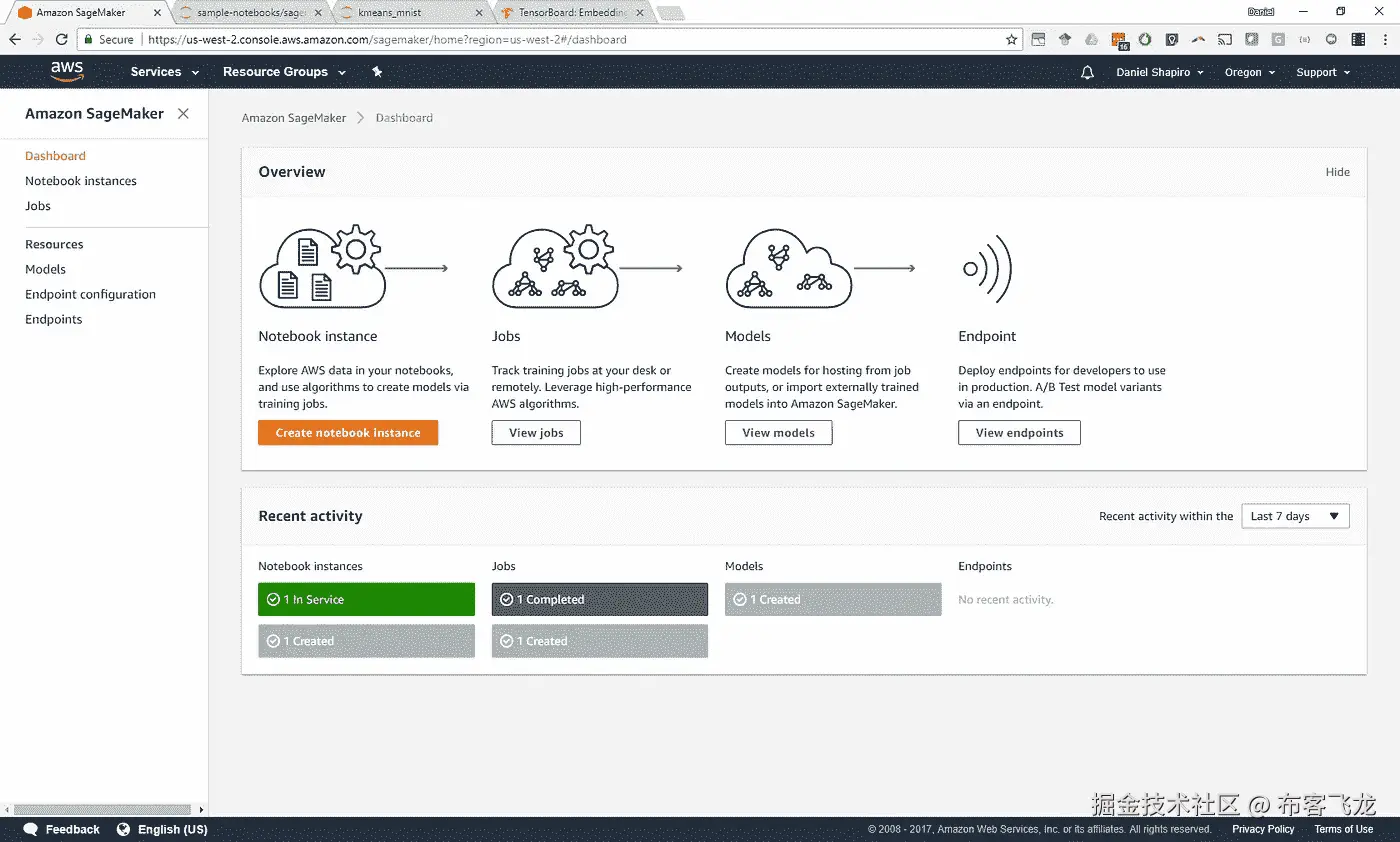Click the Amazon SageMaker breadcrumb link
Image resolution: width=1400 pixels, height=842 pixels.
pyautogui.click(x=294, y=118)
